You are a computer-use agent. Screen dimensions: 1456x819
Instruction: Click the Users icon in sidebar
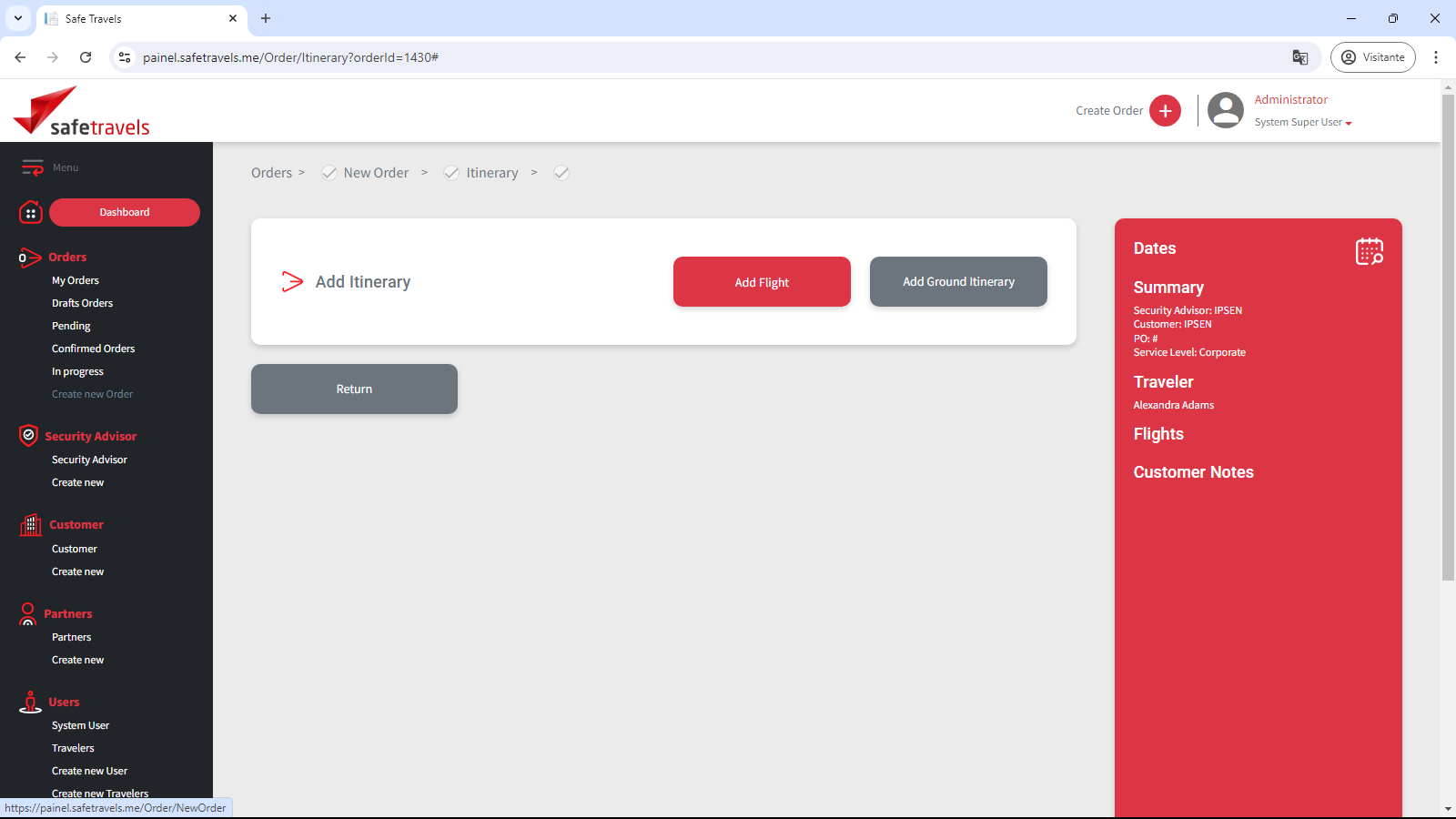tap(30, 702)
